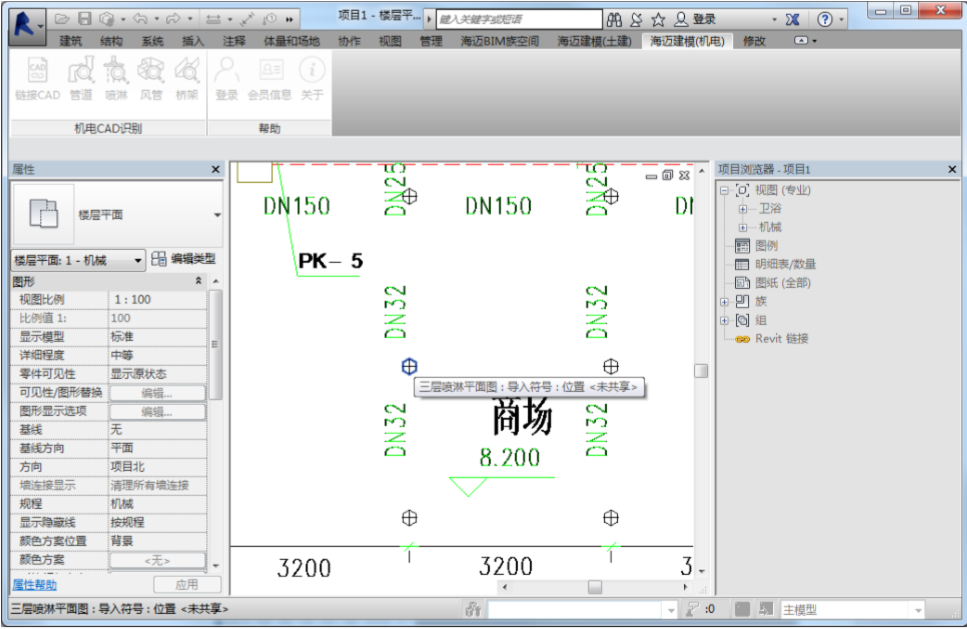The height and width of the screenshot is (629, 967).
Task: Expand the 族 node in project browser
Action: (x=725, y=302)
